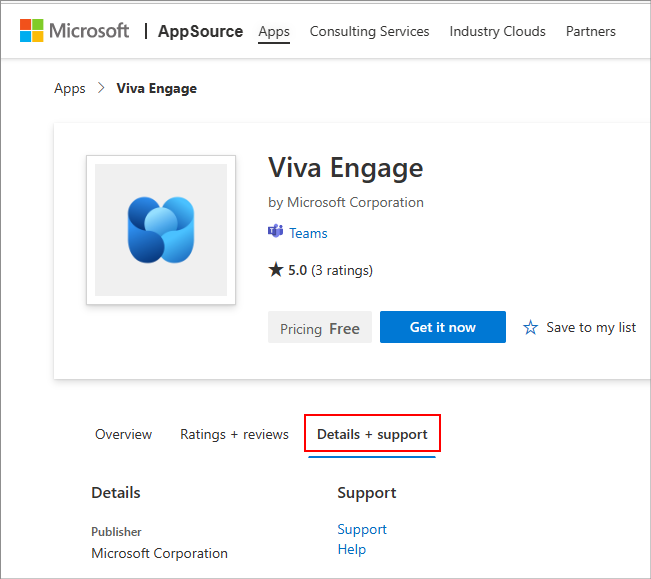Open the Apps navigation tab
The height and width of the screenshot is (579, 651).
(274, 32)
